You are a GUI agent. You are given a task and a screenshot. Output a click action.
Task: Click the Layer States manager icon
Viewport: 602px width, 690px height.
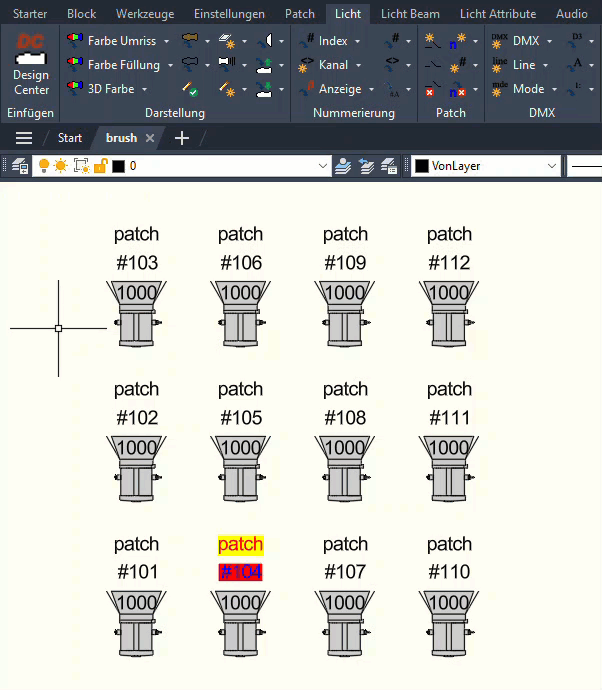389,166
